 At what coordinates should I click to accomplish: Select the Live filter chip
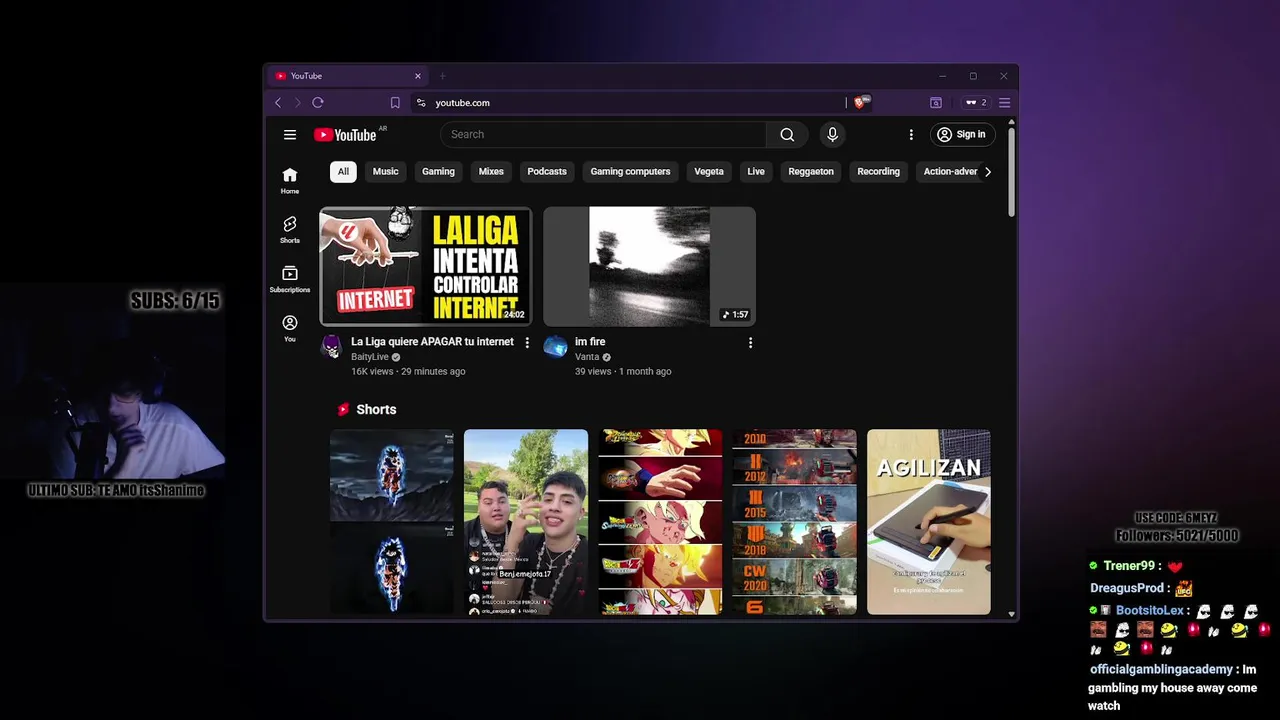756,172
